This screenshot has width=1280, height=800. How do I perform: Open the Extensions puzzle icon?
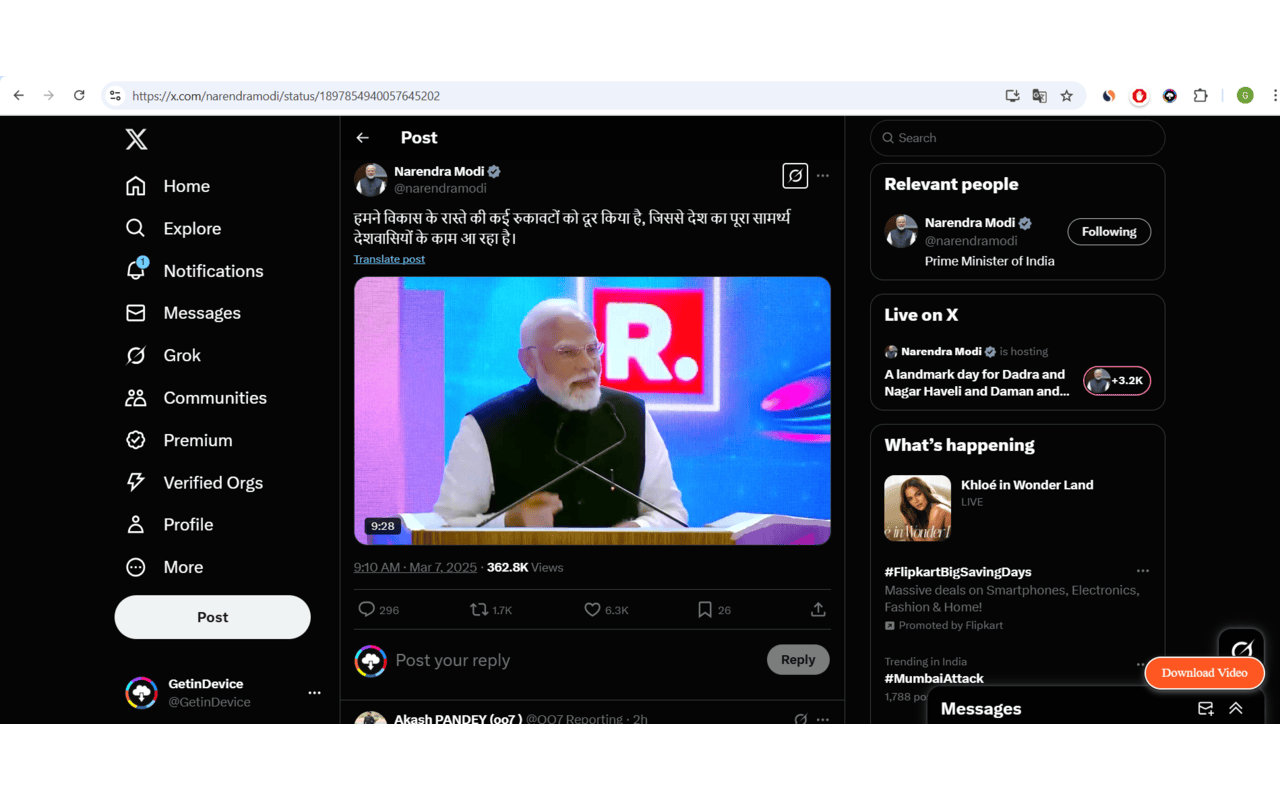pyautogui.click(x=1201, y=96)
